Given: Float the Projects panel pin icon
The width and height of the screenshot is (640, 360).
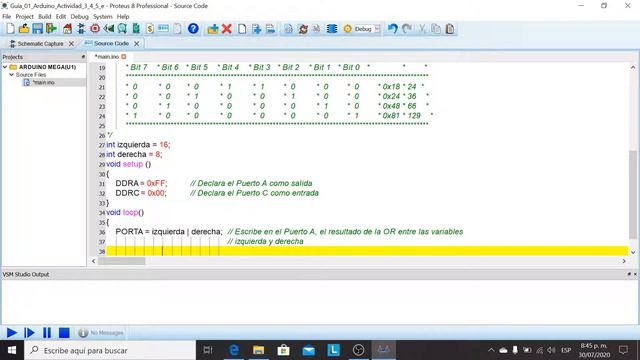Looking at the screenshot, I should point(83,57).
